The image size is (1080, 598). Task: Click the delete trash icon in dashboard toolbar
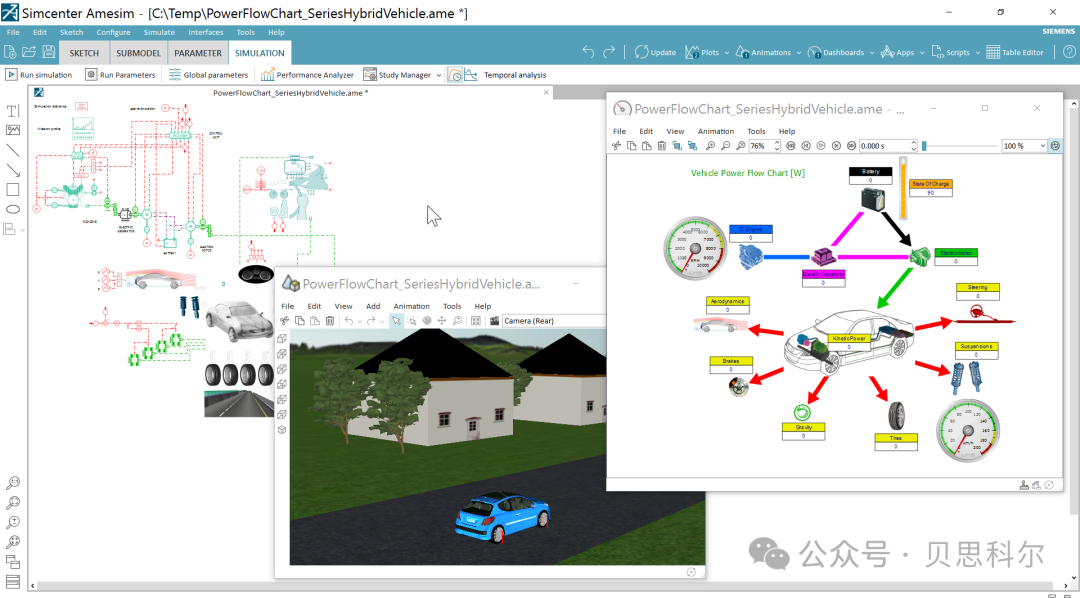[661, 146]
